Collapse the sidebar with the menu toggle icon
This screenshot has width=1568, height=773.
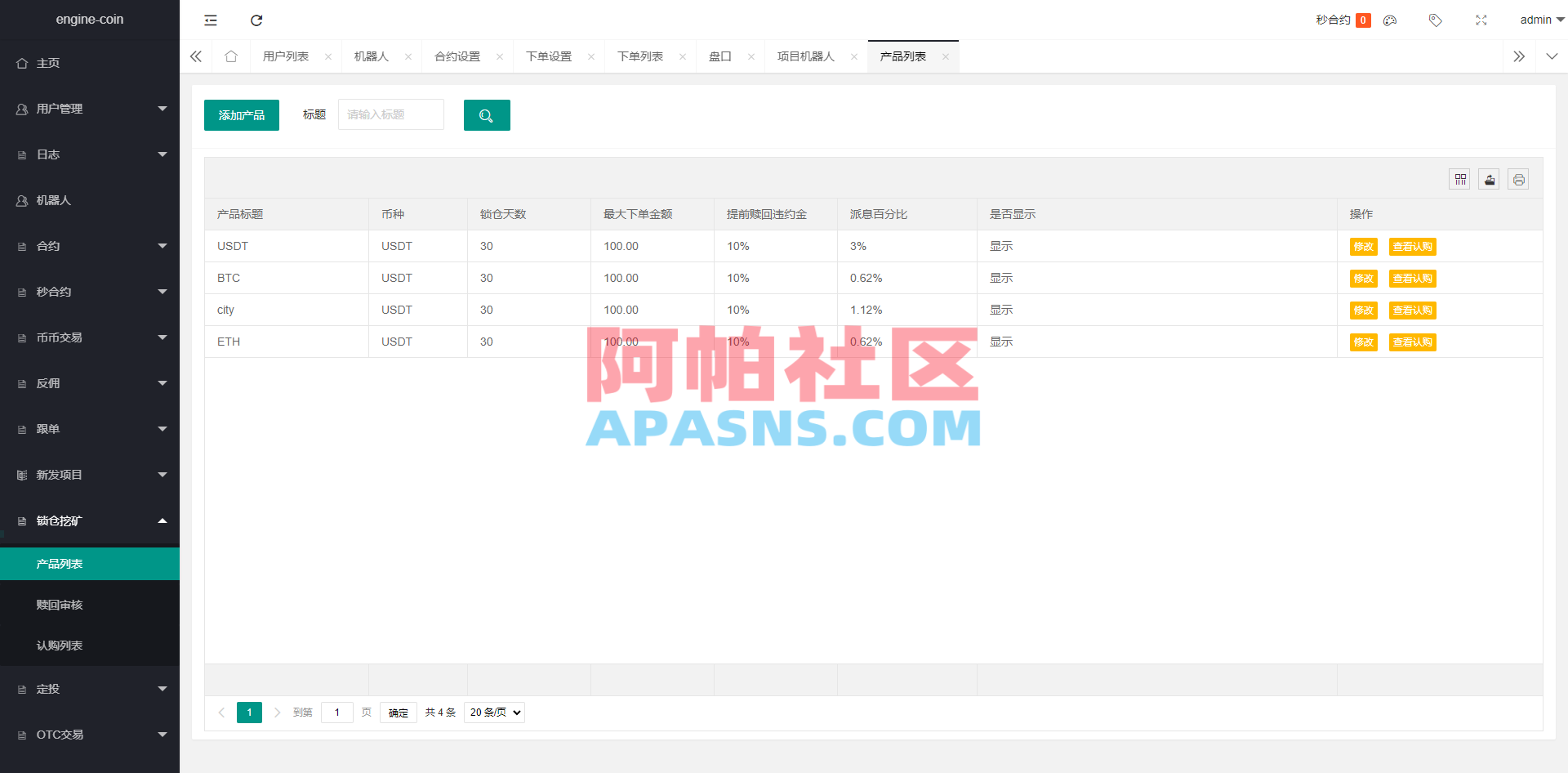coord(211,20)
